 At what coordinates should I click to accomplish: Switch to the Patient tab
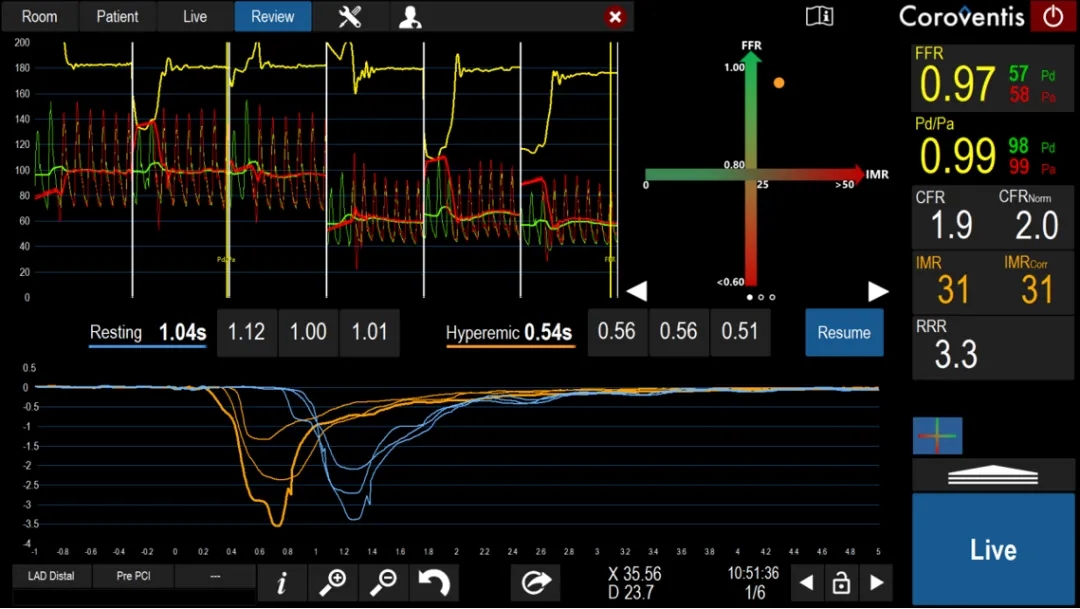pos(117,17)
